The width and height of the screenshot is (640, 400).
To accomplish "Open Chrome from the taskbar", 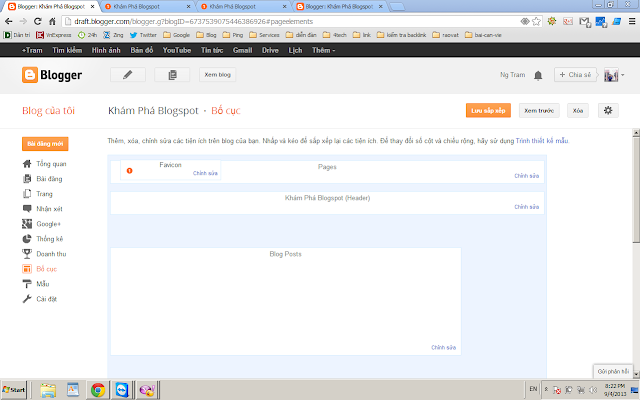I will click(x=98, y=390).
